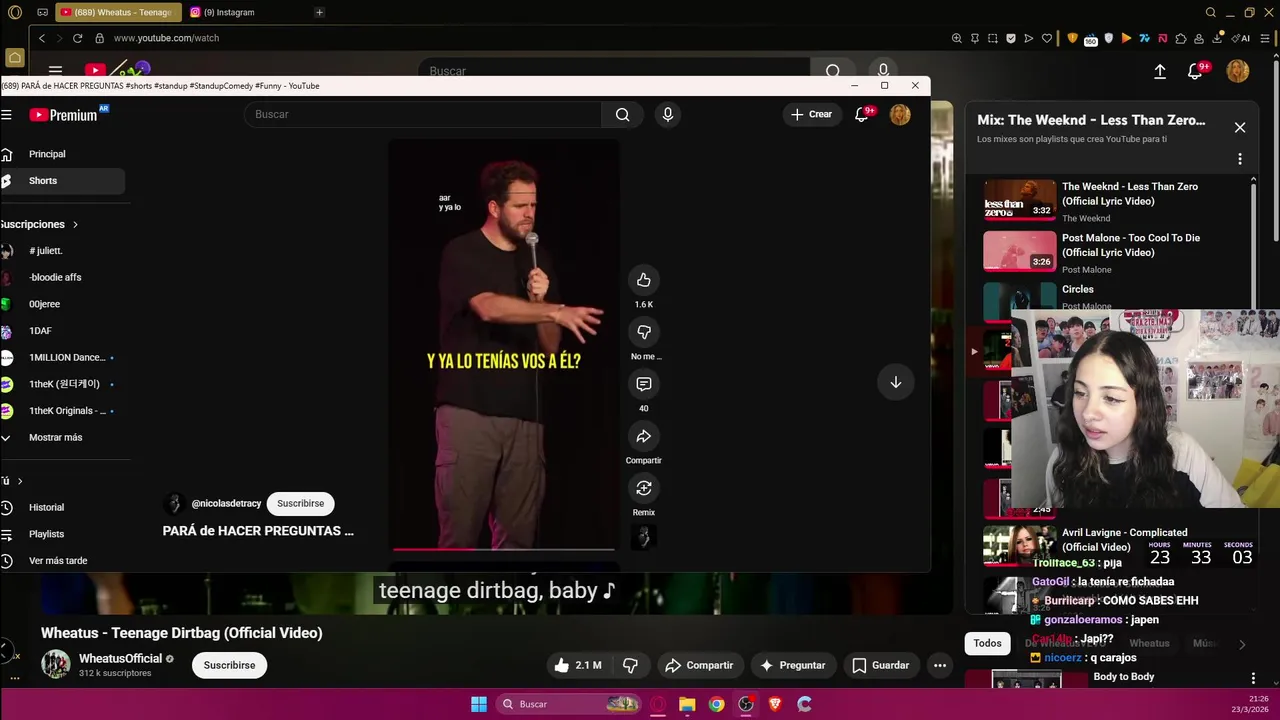Expand Suscripciones section chevron

(x=75, y=225)
